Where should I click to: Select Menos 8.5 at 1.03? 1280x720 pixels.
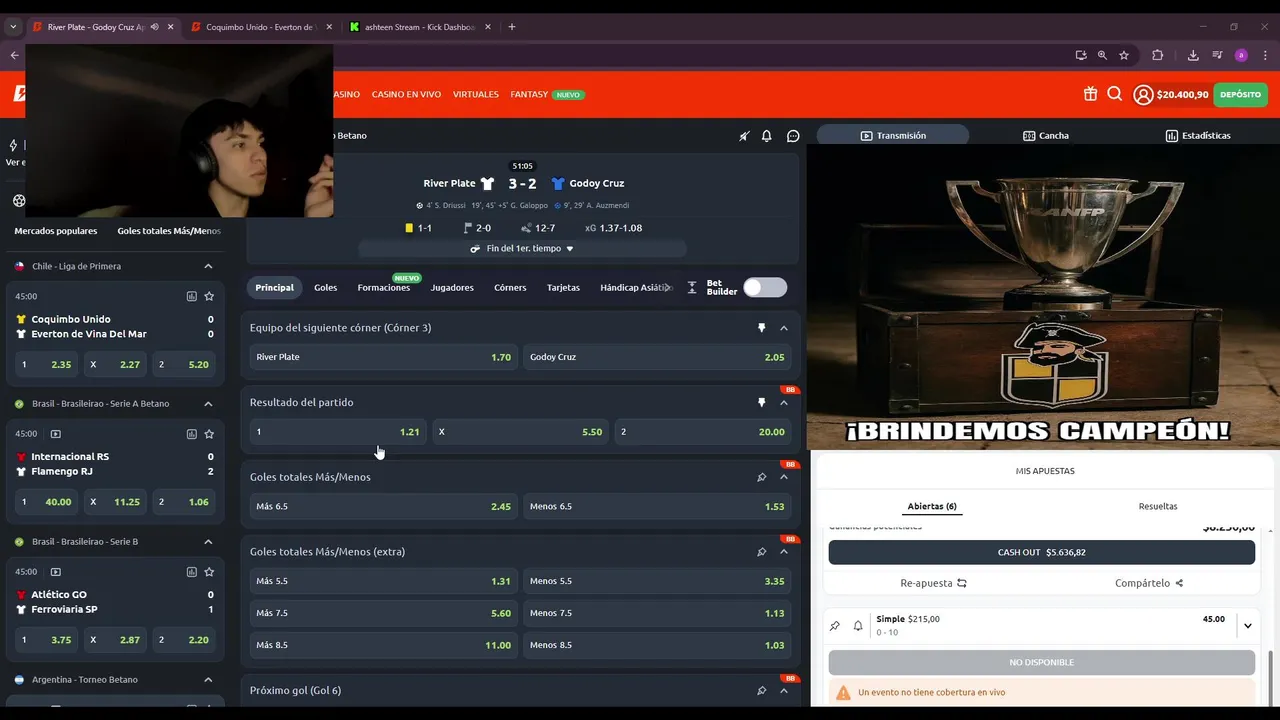pyautogui.click(x=657, y=645)
